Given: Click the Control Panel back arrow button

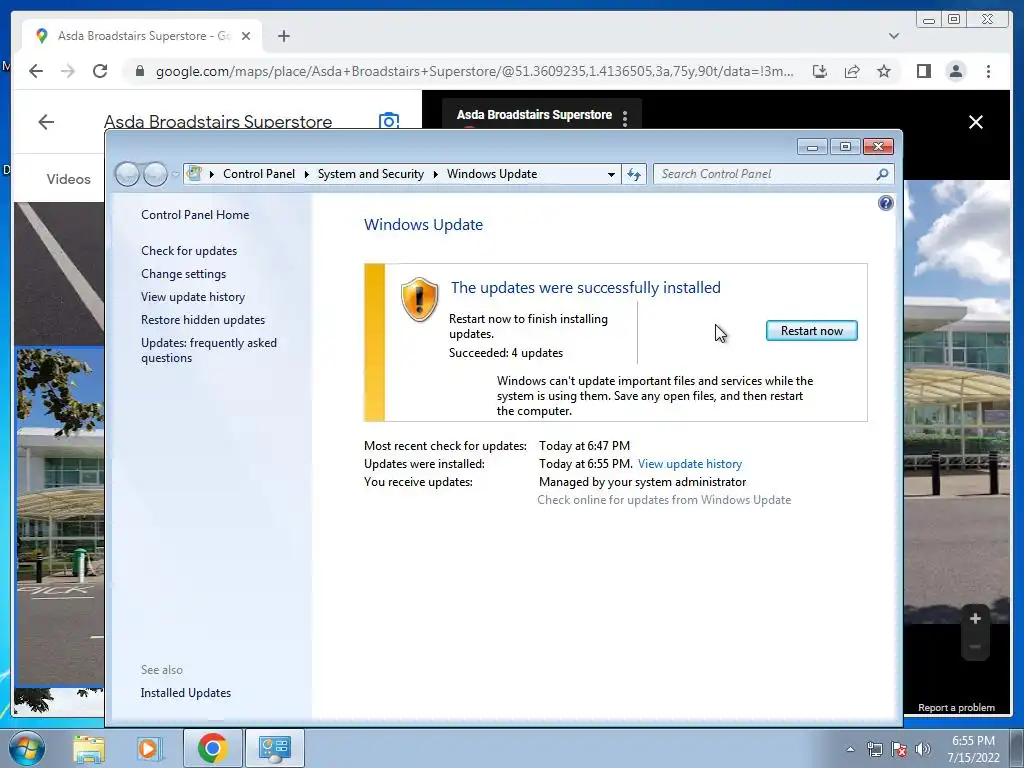Looking at the screenshot, I should [127, 174].
